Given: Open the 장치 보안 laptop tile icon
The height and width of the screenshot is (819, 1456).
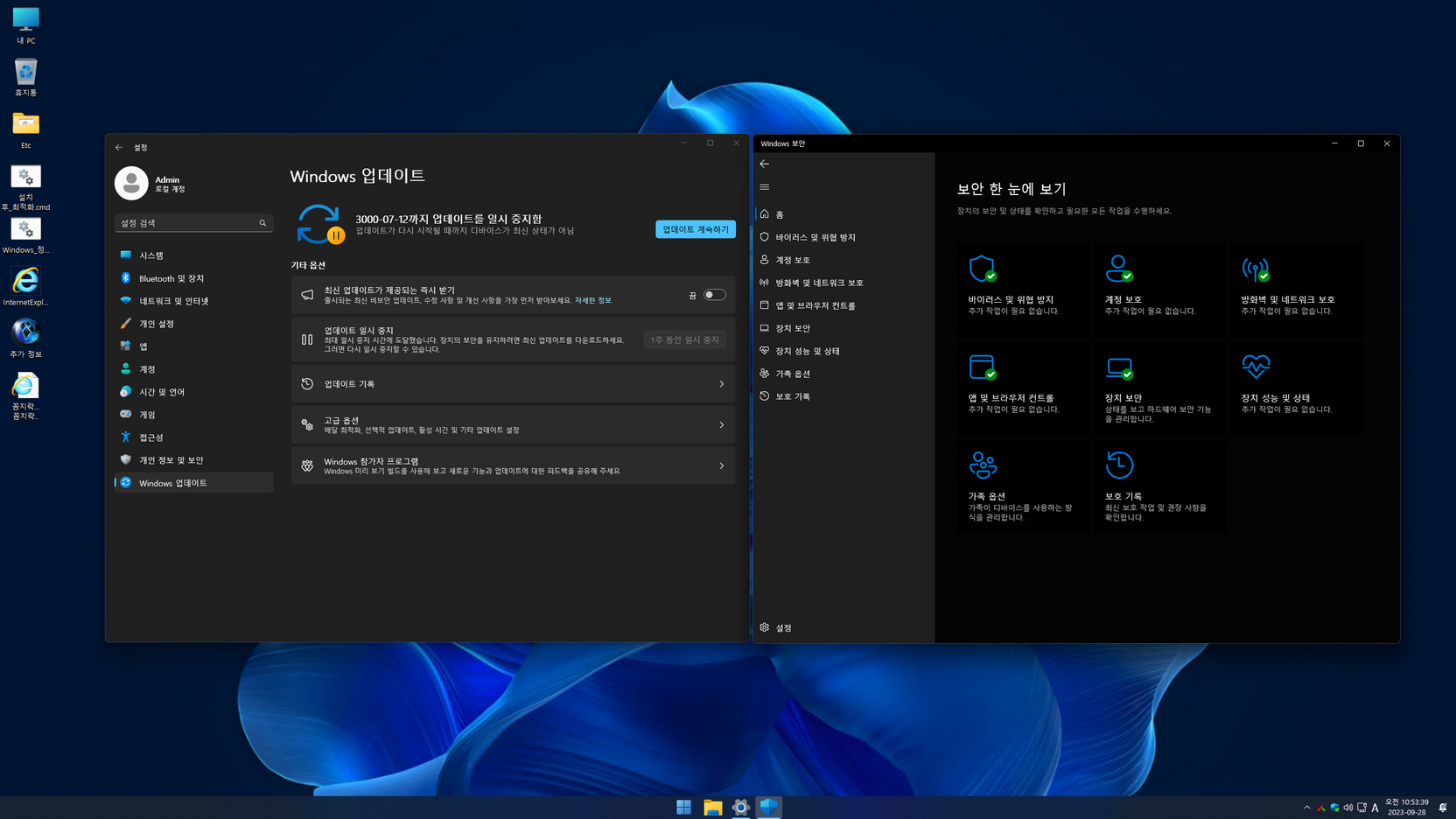Looking at the screenshot, I should 1118,367.
